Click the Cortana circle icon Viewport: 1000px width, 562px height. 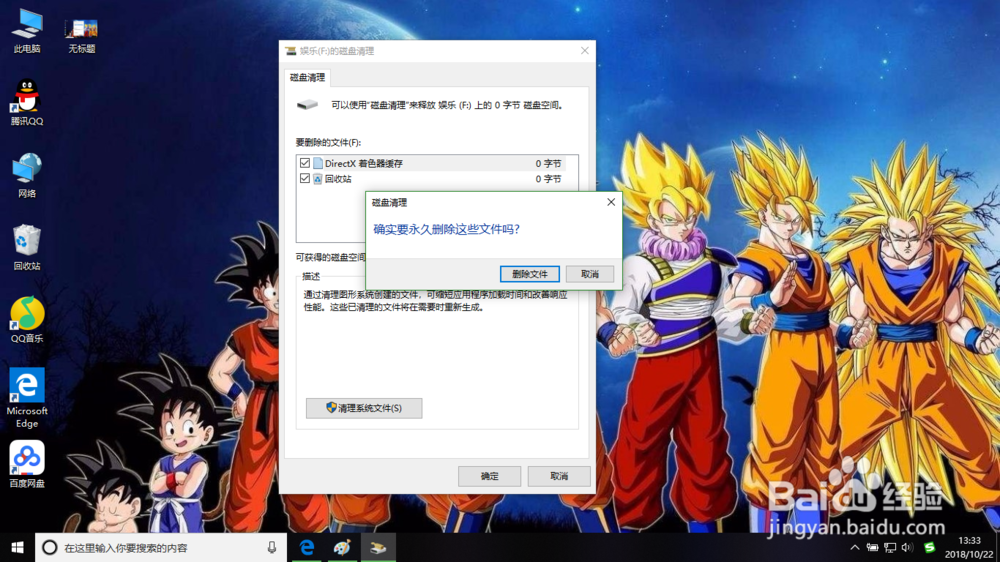coord(50,547)
